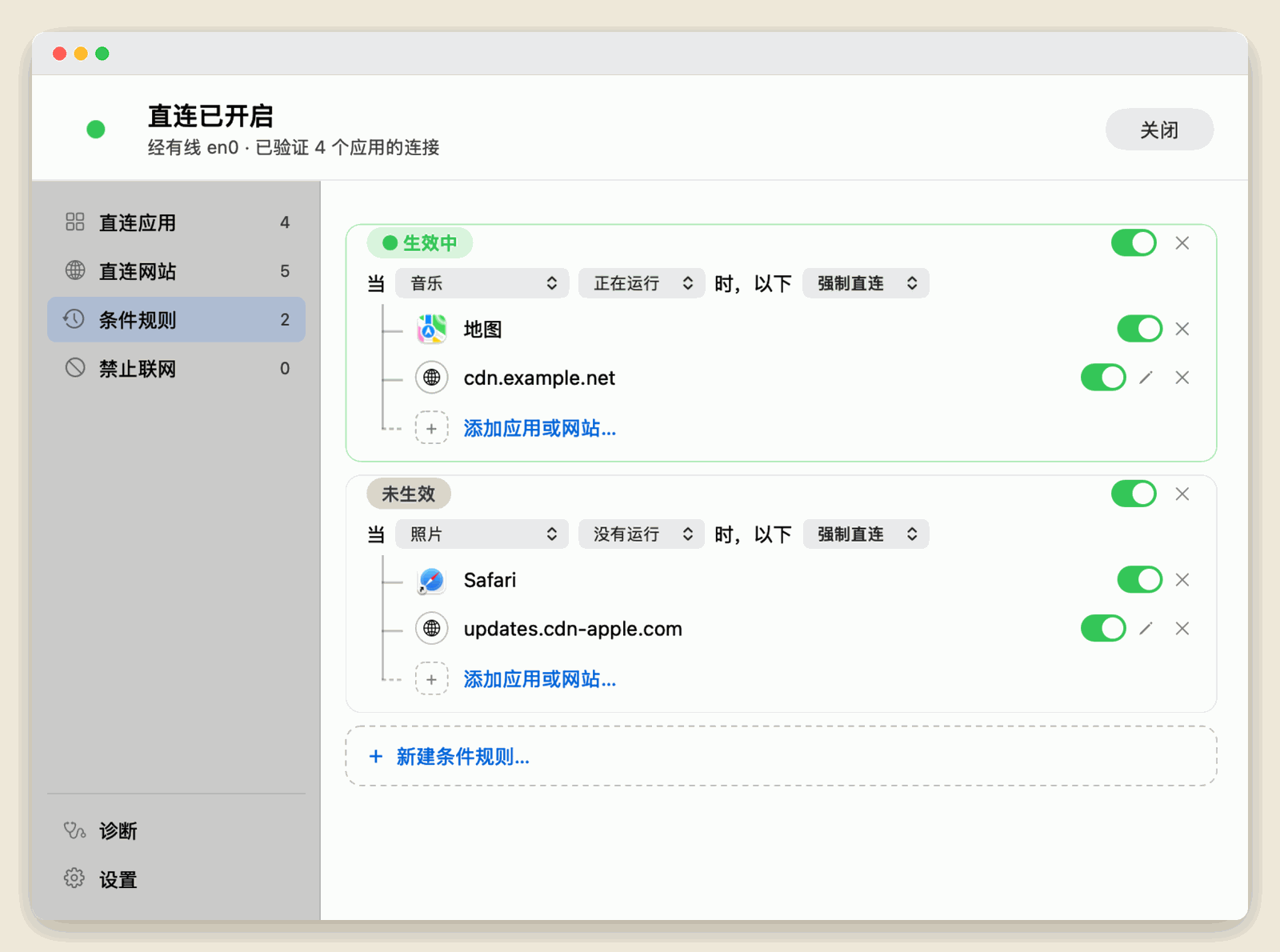Disable the Safari switch
Image resolution: width=1280 pixels, height=952 pixels.
[1139, 580]
